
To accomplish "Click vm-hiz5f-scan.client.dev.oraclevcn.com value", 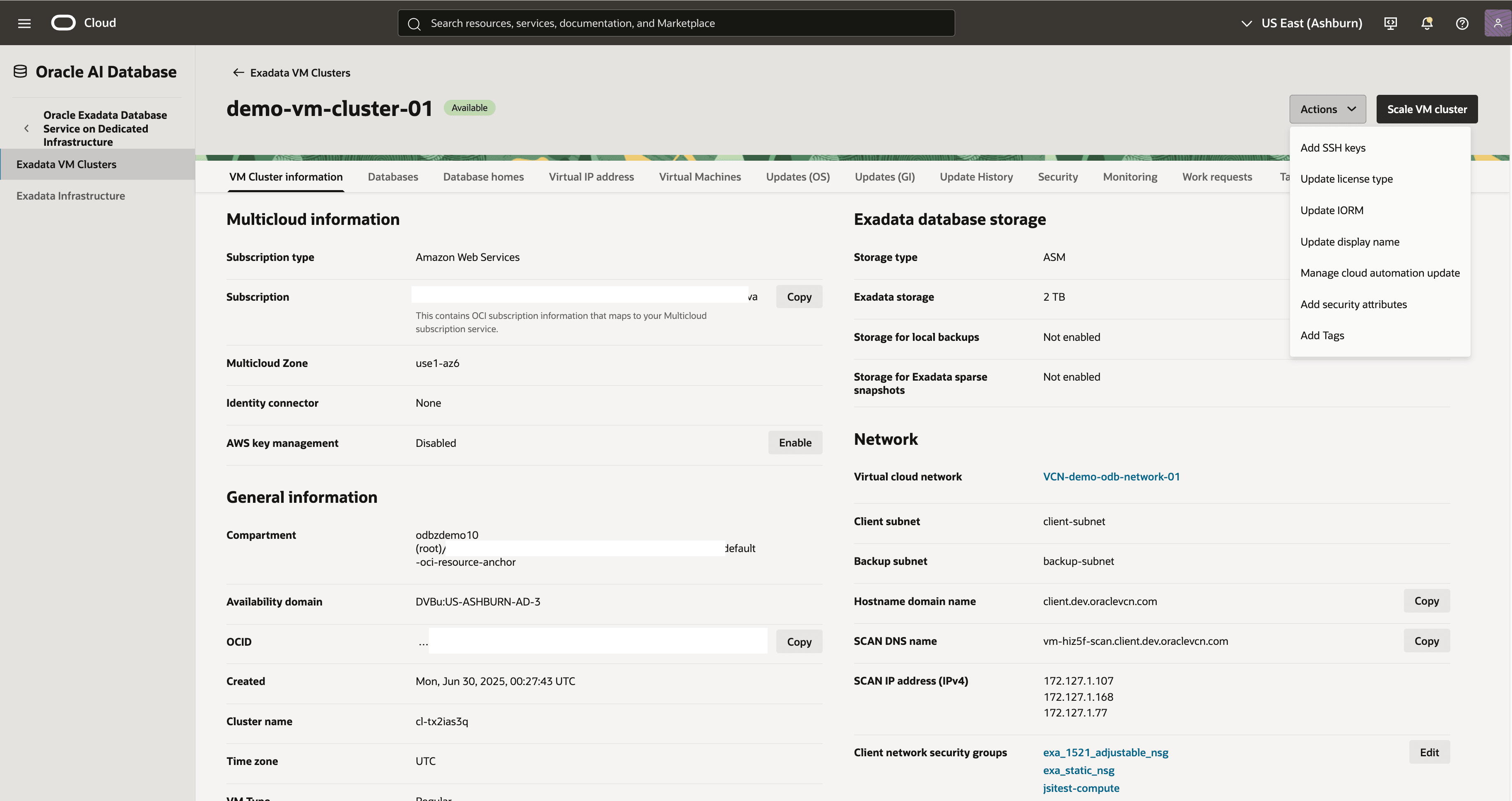I will tap(1135, 641).
